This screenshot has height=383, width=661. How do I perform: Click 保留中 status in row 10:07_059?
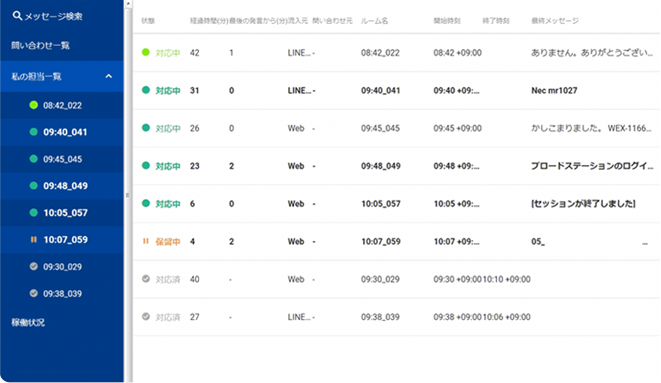coord(168,242)
